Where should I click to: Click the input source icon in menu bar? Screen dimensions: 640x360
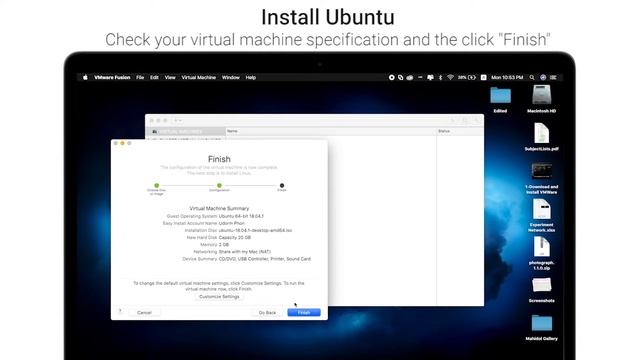pyautogui.click(x=484, y=77)
